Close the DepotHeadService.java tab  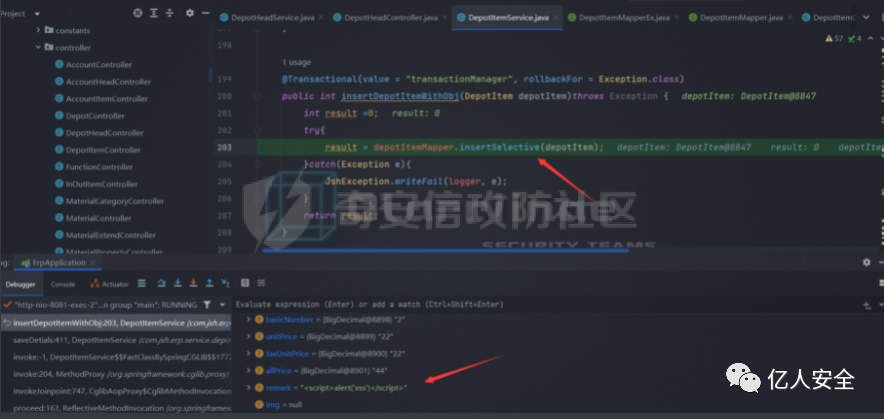[321, 18]
